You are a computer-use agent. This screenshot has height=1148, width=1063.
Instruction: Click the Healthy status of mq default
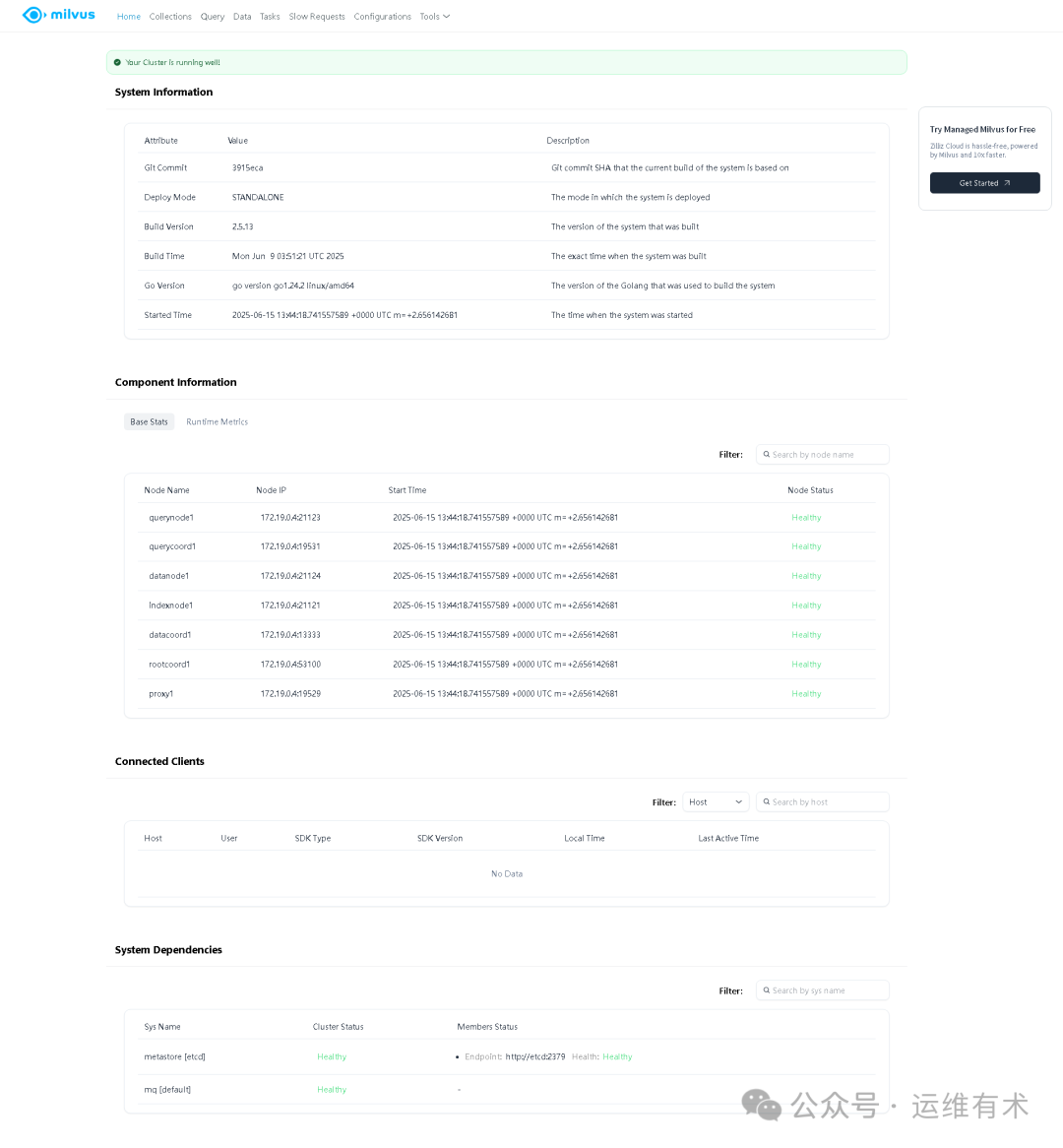(332, 1089)
